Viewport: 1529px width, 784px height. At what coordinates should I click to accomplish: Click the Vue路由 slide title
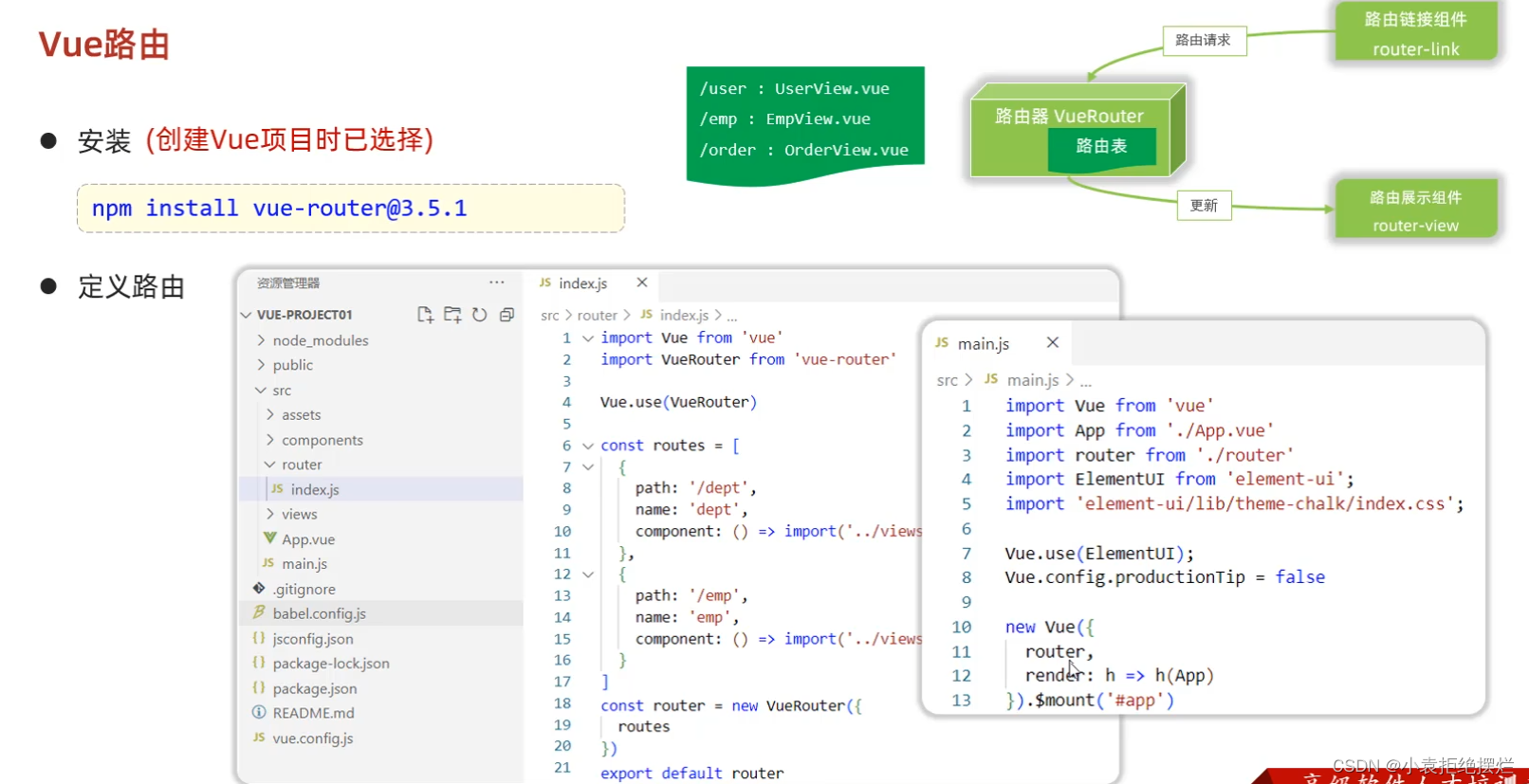click(x=104, y=45)
